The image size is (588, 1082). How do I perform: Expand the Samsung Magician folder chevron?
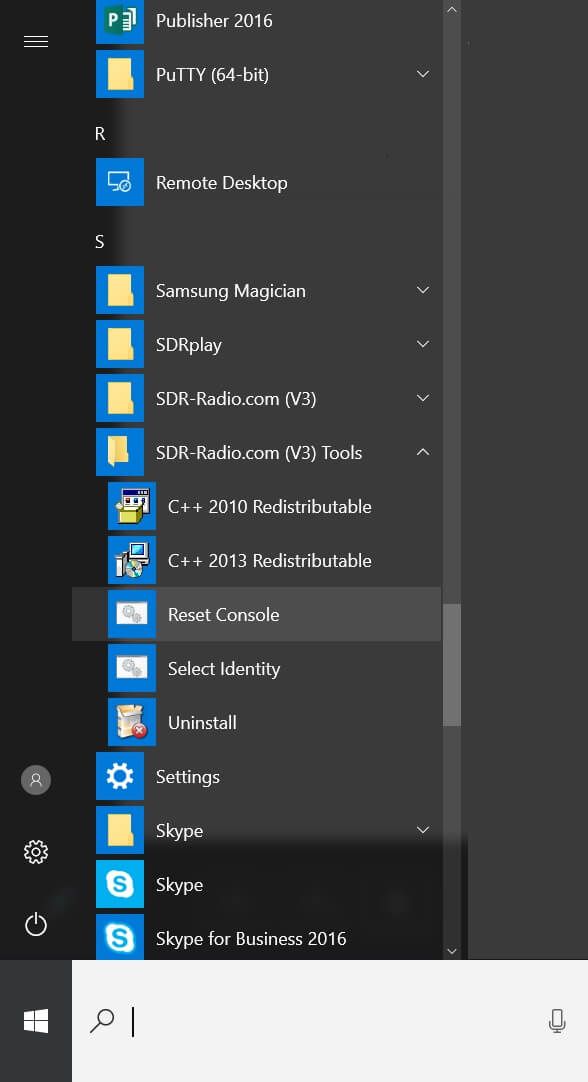click(x=423, y=290)
